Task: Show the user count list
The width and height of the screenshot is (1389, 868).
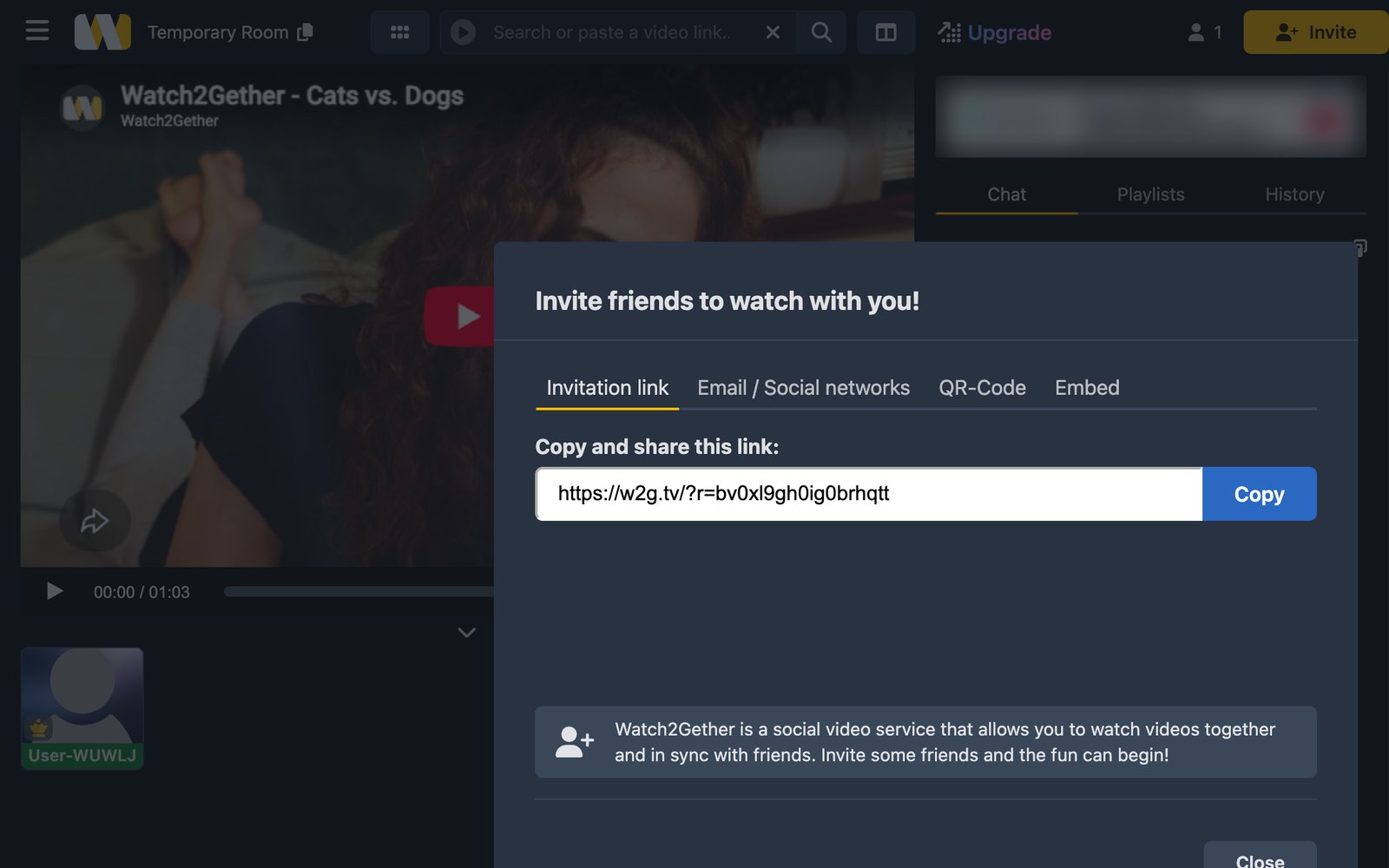Action: point(1205,32)
